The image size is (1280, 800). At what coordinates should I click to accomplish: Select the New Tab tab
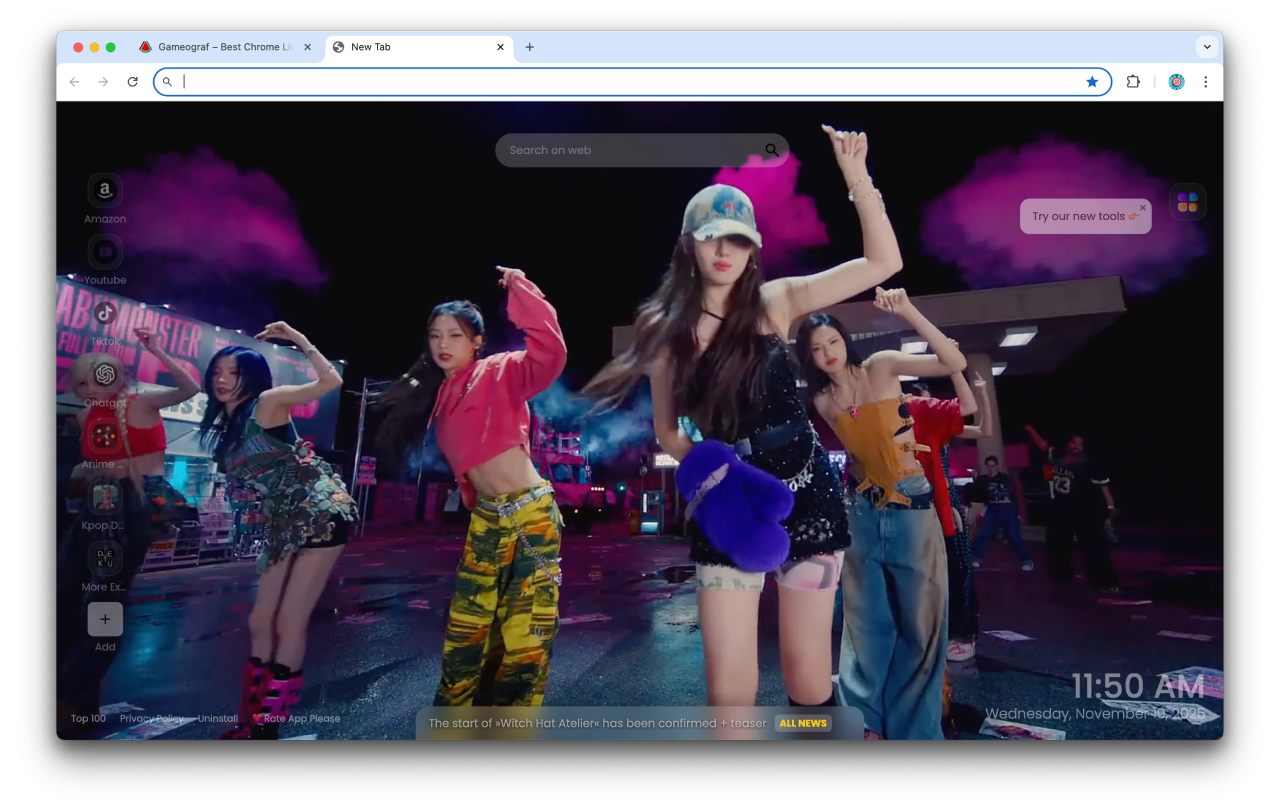click(418, 47)
